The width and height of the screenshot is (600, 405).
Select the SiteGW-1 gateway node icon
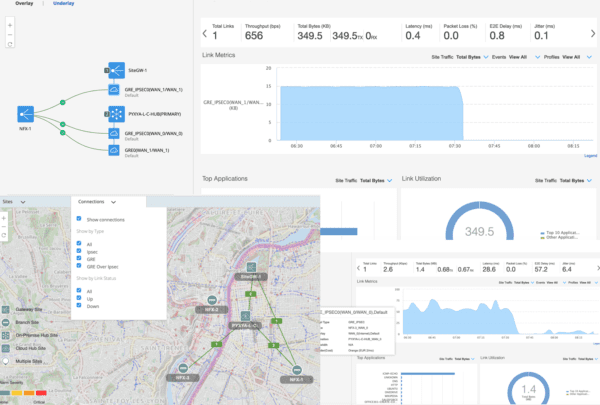pyautogui.click(x=112, y=70)
